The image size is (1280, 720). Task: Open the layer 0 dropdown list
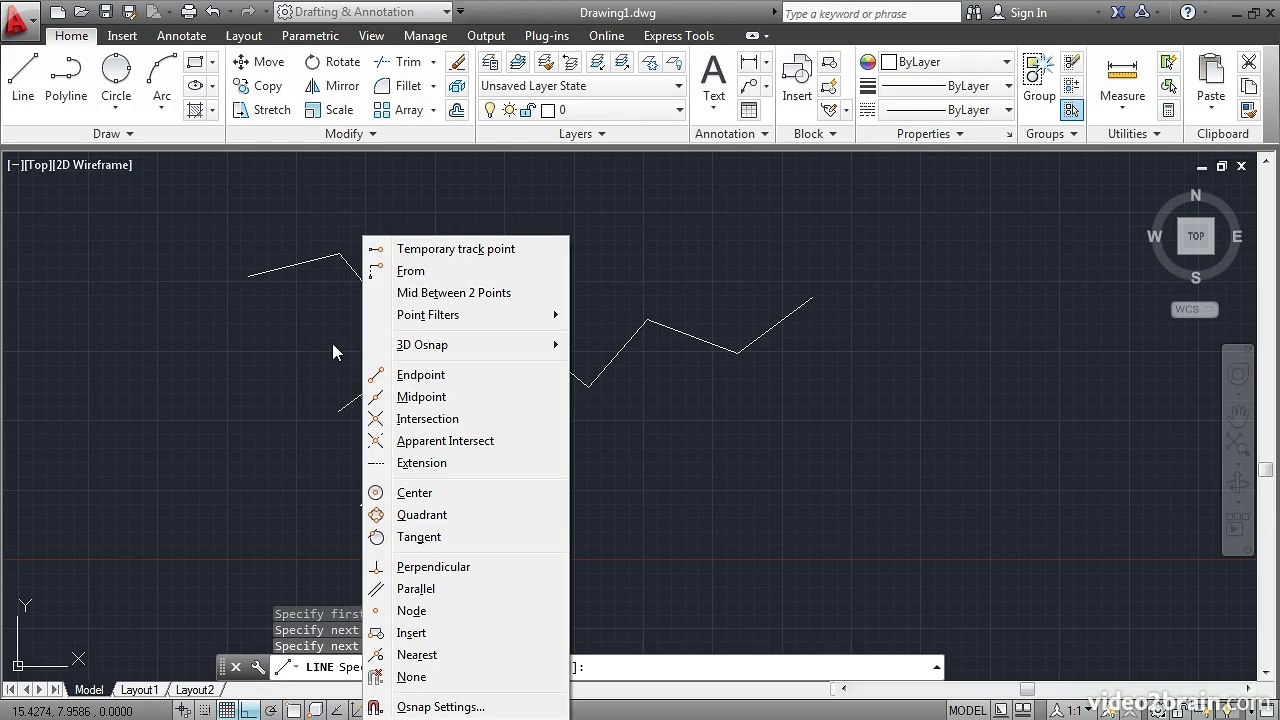581,110
